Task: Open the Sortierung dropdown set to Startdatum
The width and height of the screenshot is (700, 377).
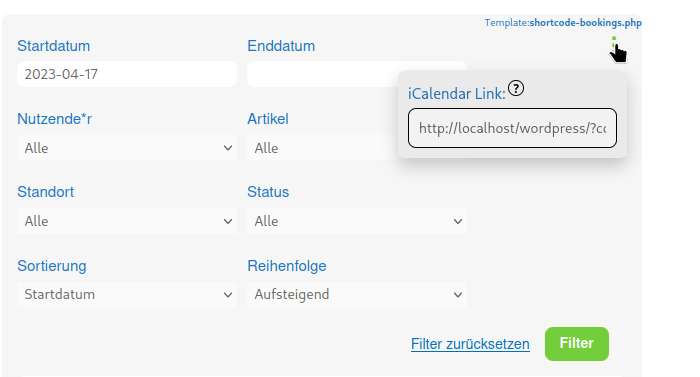Action: tap(127, 294)
